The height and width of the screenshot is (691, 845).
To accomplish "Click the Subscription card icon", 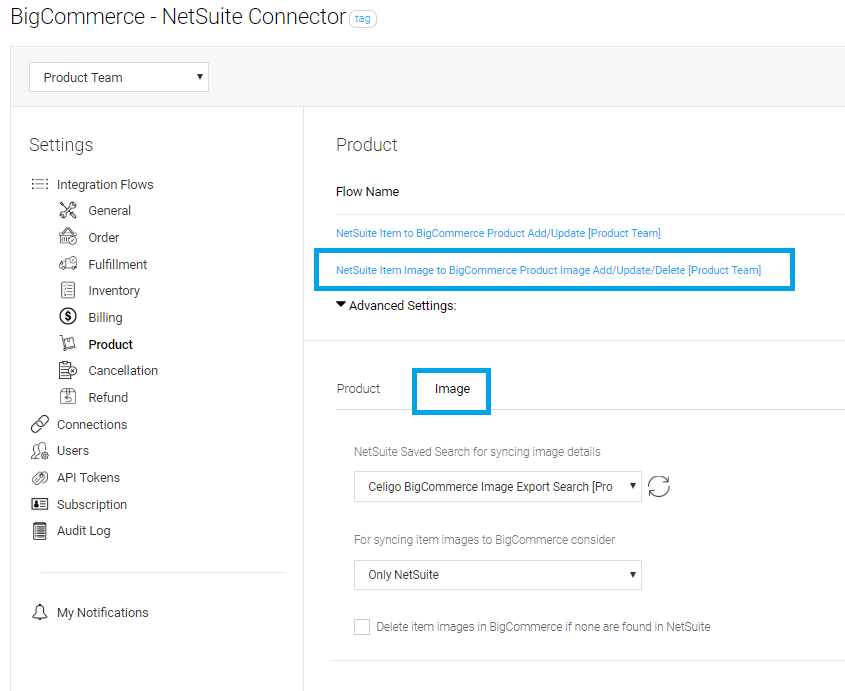I will [40, 504].
